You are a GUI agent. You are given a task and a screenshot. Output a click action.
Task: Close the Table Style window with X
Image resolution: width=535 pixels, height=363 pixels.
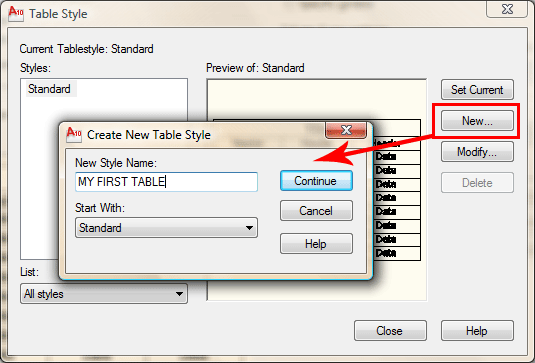507,9
